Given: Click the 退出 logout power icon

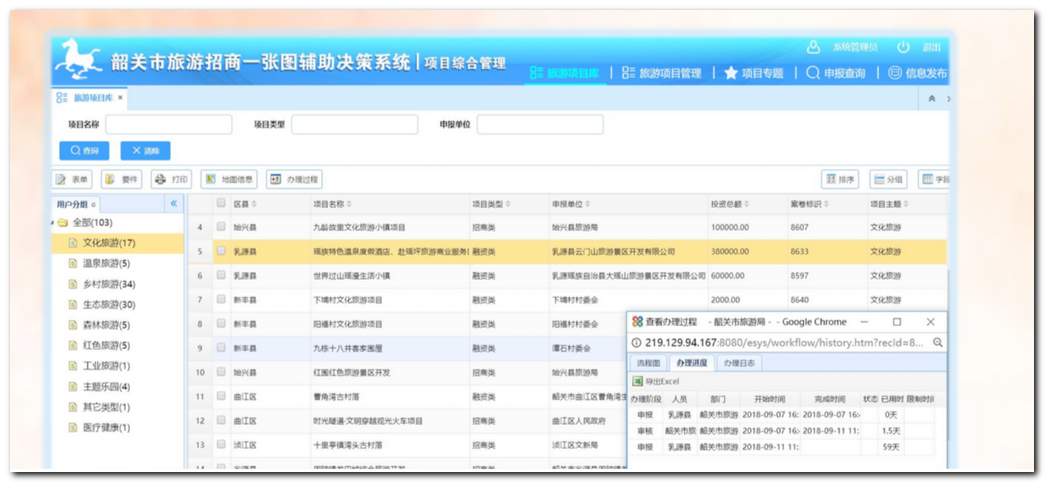Looking at the screenshot, I should (903, 47).
